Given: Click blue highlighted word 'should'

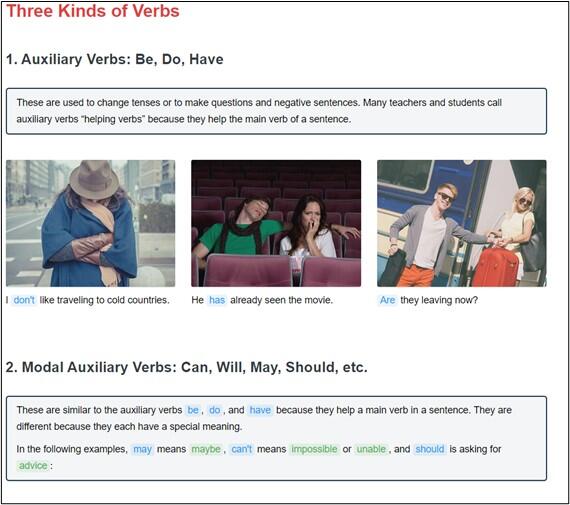Looking at the screenshot, I should tap(430, 449).
